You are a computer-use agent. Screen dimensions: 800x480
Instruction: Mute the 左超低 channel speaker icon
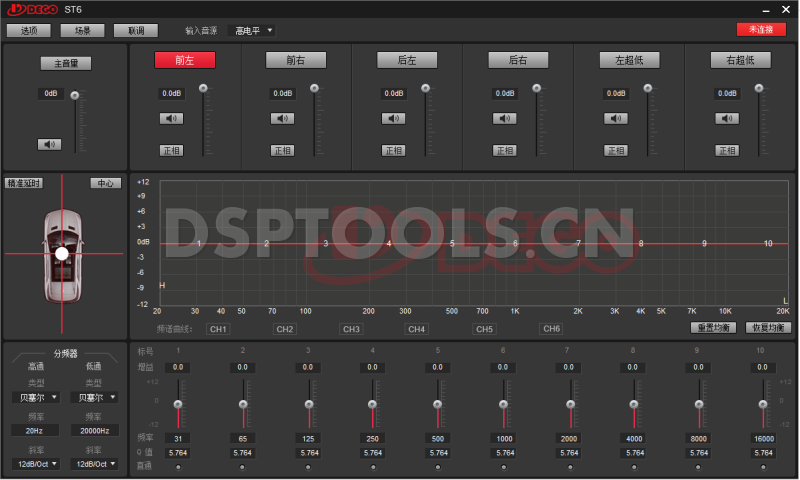616,119
